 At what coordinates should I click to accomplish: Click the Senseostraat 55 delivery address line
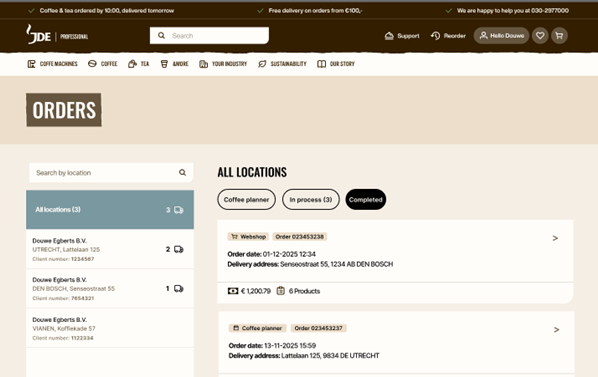click(x=310, y=264)
